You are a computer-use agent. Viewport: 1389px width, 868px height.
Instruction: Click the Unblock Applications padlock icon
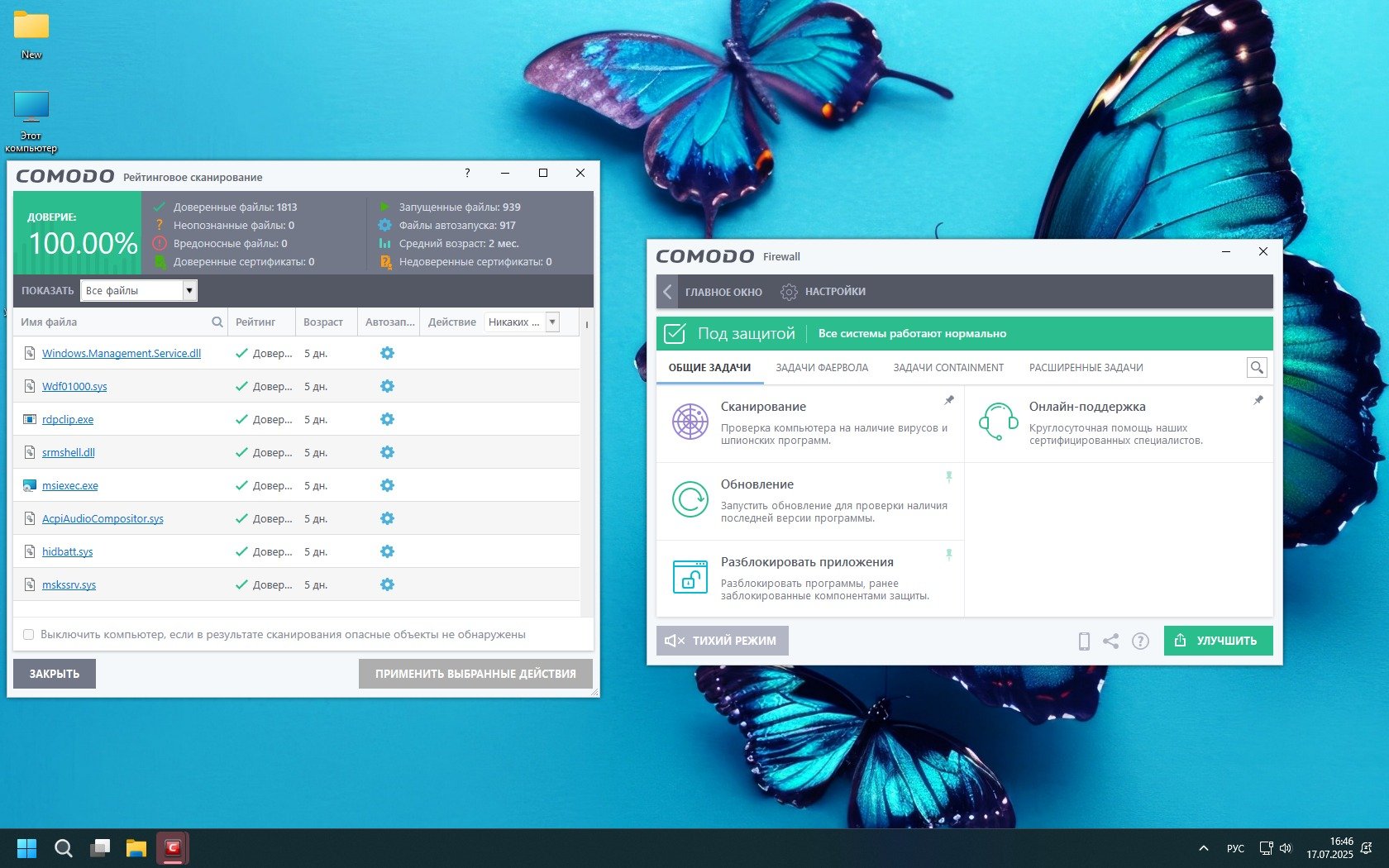(x=690, y=577)
